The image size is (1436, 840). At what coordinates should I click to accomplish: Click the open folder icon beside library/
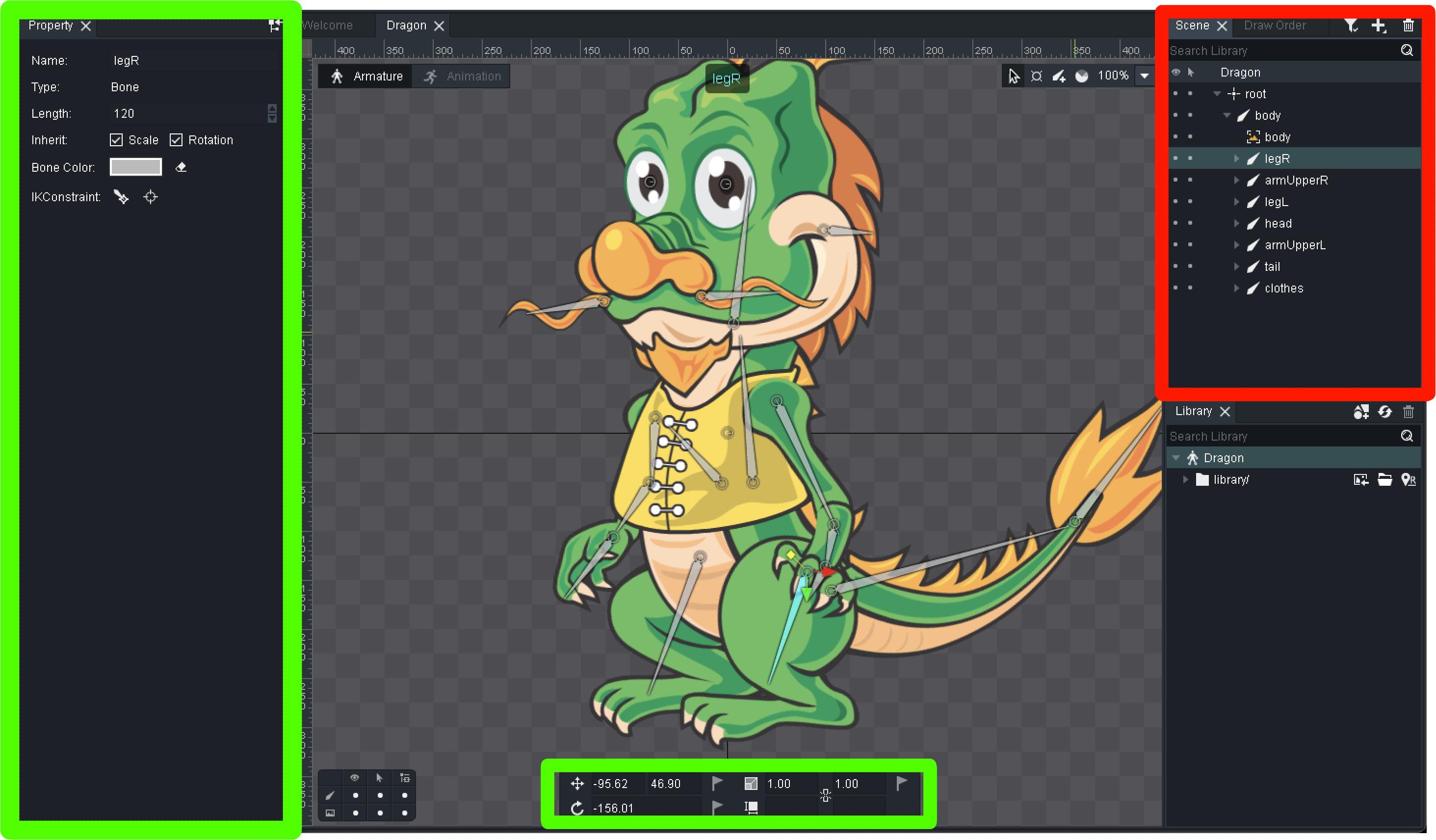[1384, 480]
